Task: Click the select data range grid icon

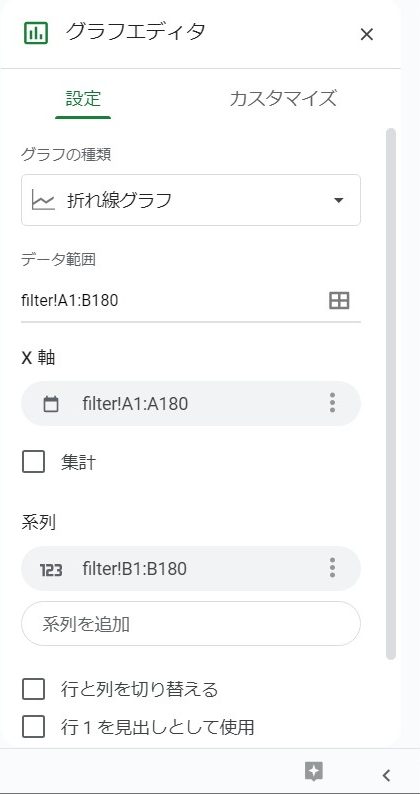Action: [339, 300]
